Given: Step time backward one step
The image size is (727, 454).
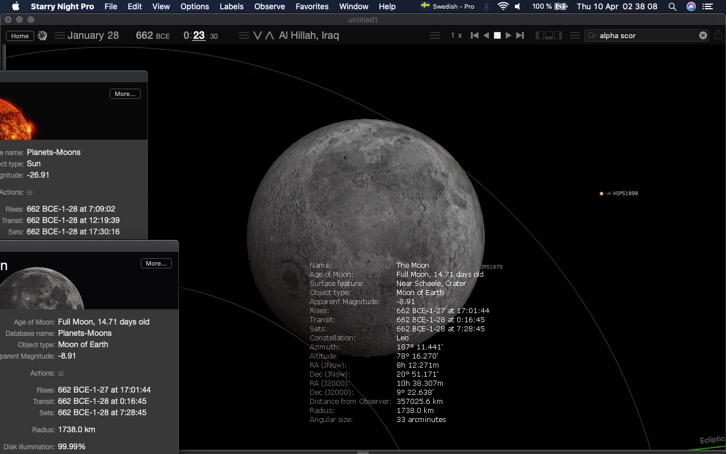Looking at the screenshot, I should pyautogui.click(x=474, y=36).
